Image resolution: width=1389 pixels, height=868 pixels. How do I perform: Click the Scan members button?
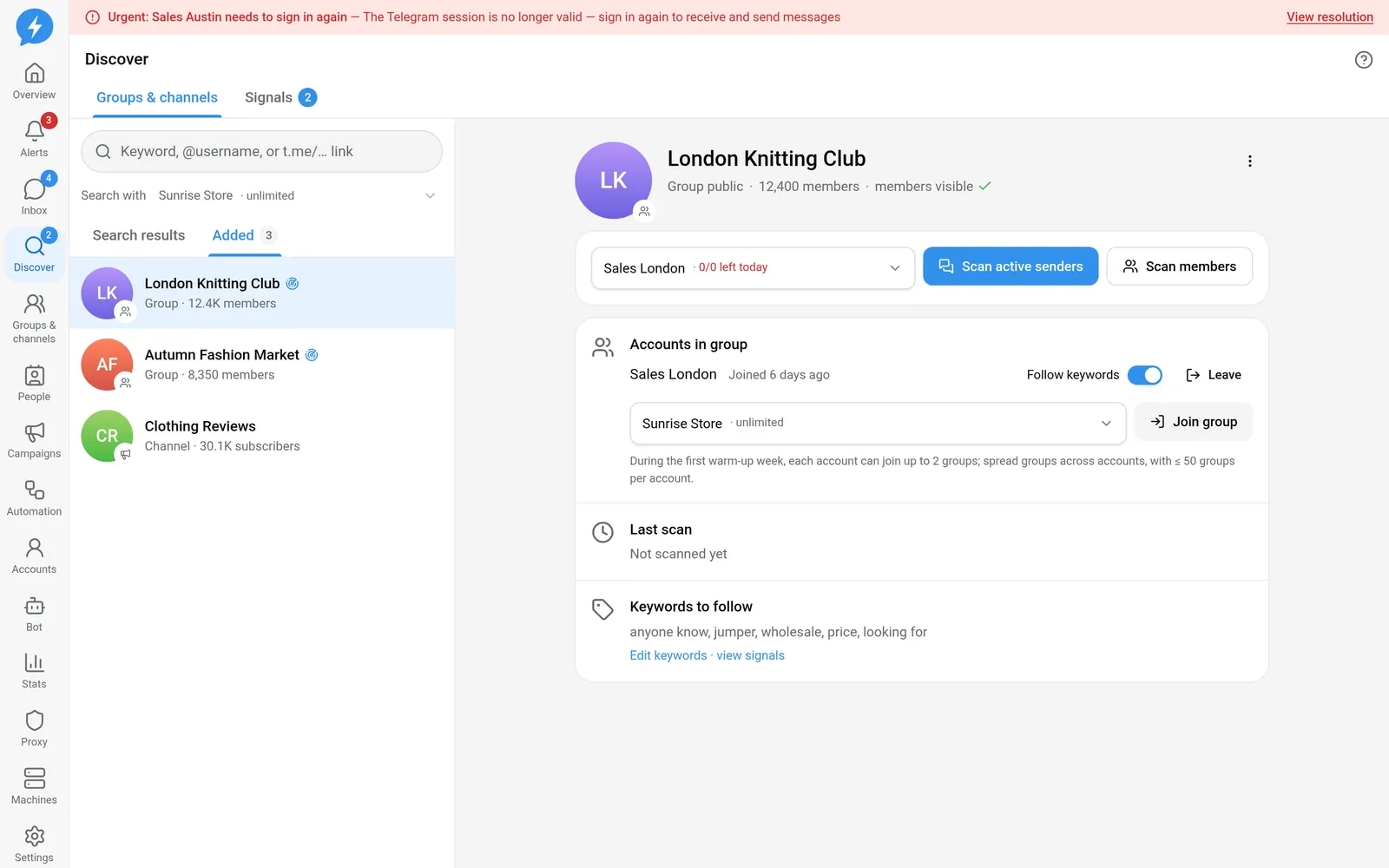[1179, 266]
